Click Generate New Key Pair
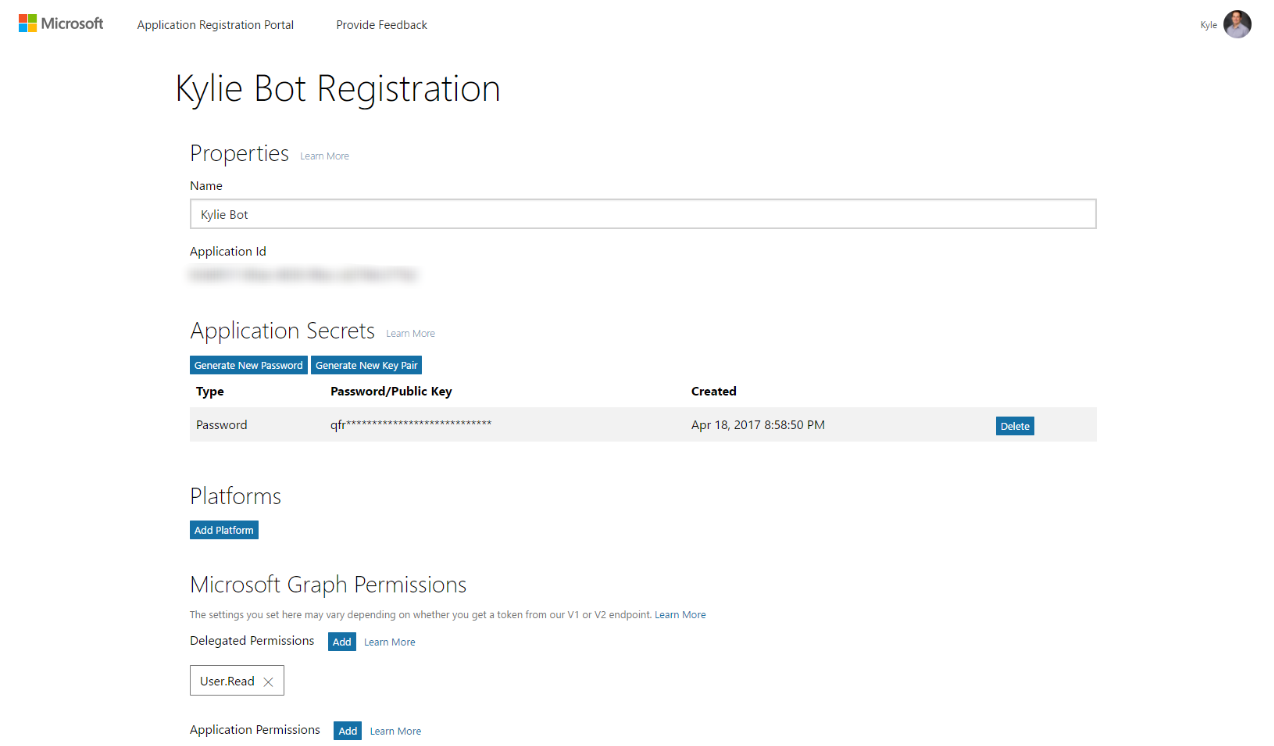The image size is (1274, 746). [x=366, y=366]
